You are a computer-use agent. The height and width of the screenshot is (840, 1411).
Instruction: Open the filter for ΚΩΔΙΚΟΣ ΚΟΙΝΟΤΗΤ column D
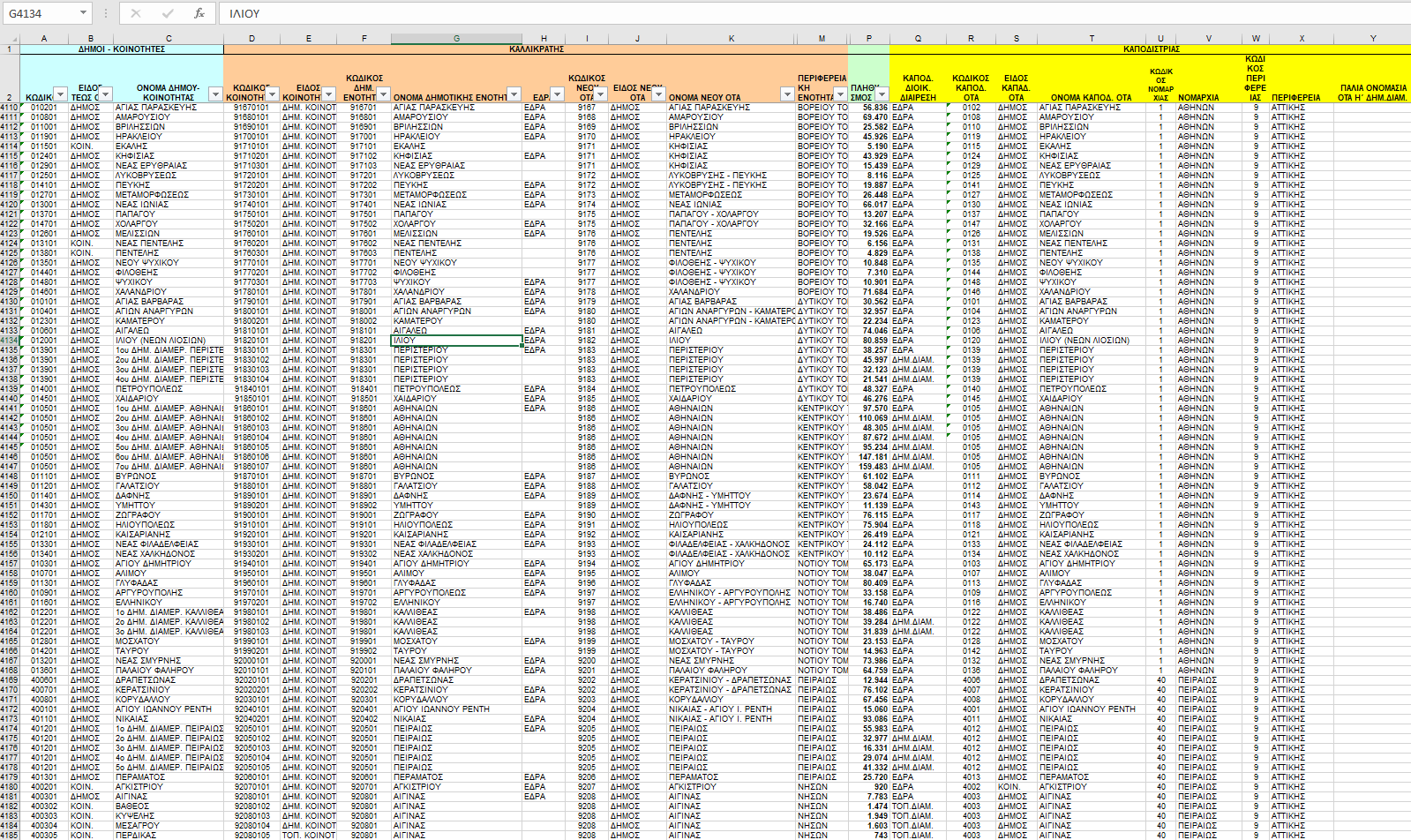coord(273,94)
